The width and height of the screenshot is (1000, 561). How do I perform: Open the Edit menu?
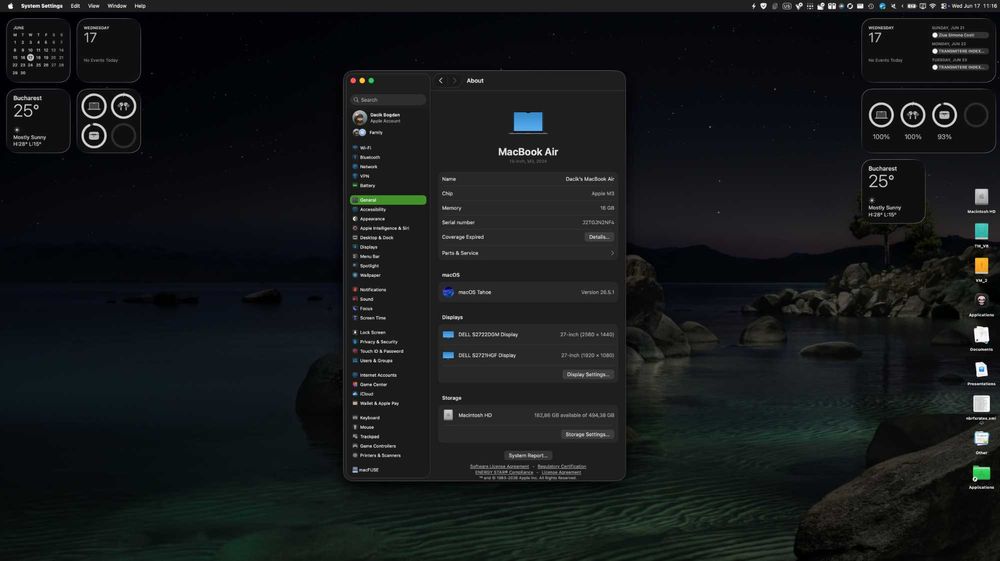tap(75, 6)
